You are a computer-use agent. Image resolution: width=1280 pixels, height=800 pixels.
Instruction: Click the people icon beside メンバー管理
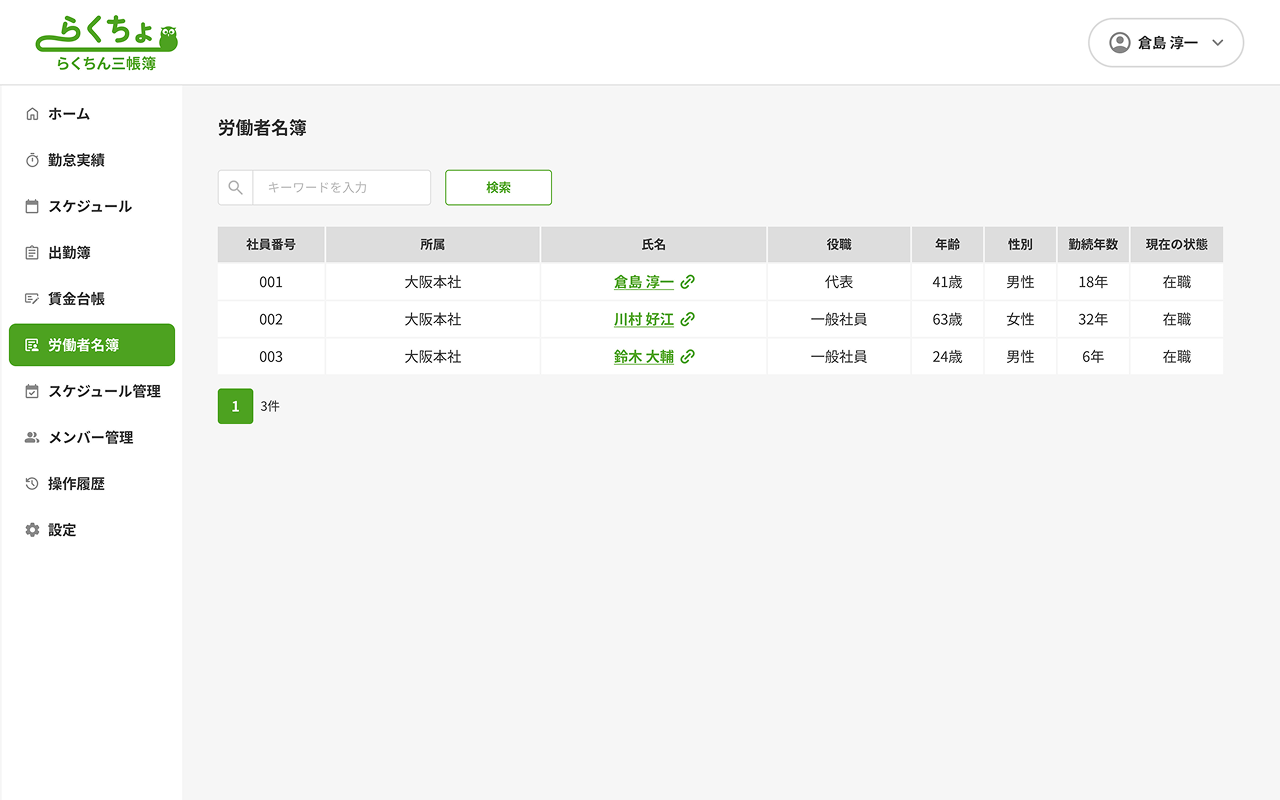coord(32,438)
